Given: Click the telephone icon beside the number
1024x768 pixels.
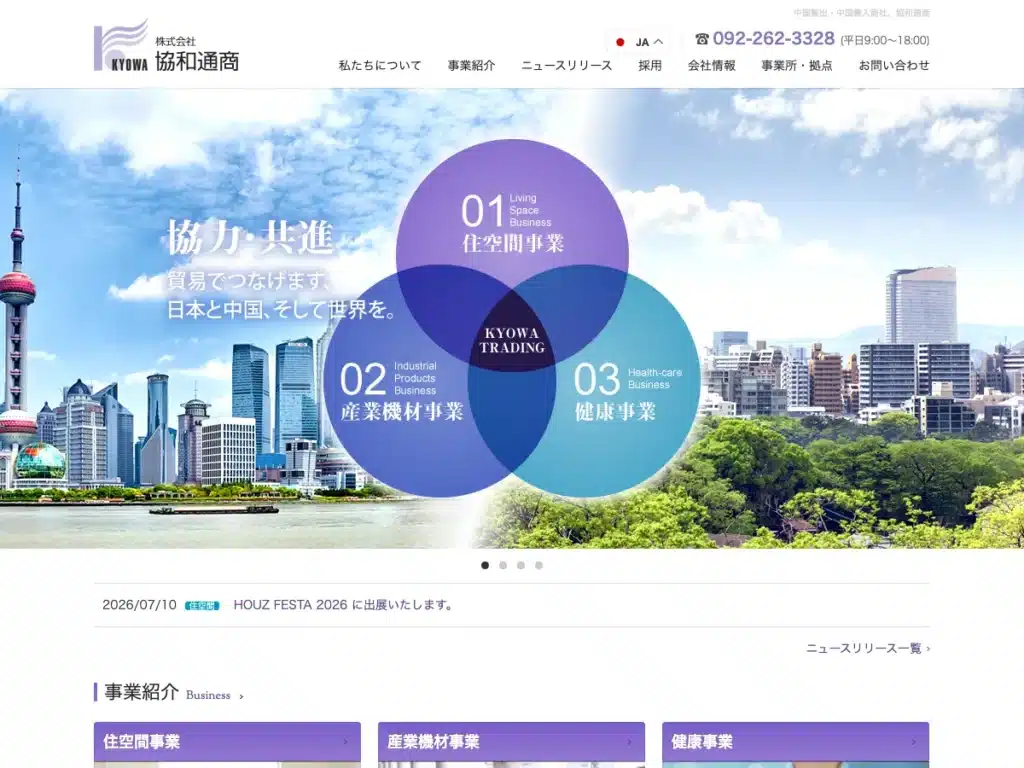Looking at the screenshot, I should click(702, 39).
